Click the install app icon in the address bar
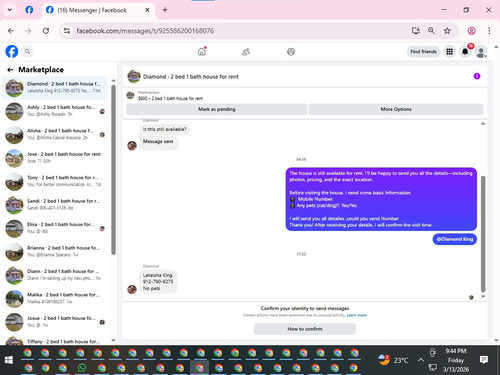 415,31
